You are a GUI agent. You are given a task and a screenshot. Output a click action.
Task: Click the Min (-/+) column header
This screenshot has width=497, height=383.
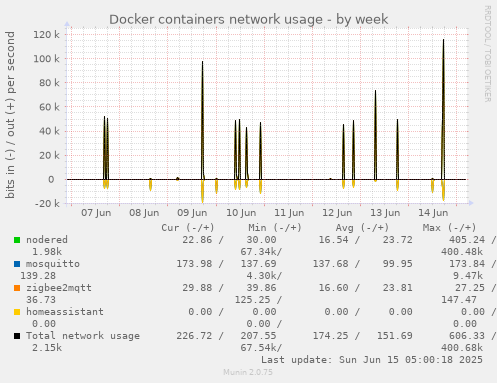pyautogui.click(x=275, y=228)
